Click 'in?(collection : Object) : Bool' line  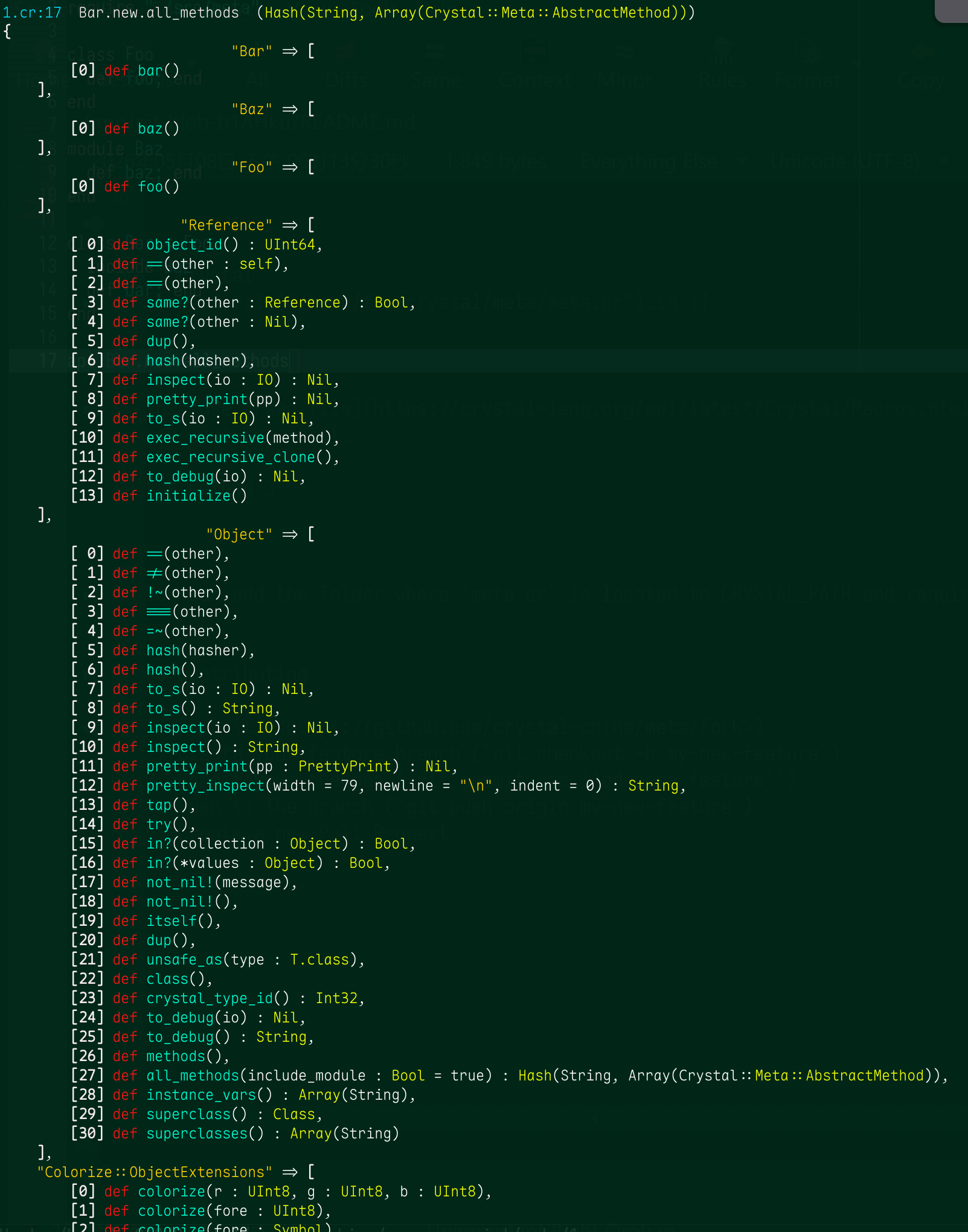click(x=264, y=844)
